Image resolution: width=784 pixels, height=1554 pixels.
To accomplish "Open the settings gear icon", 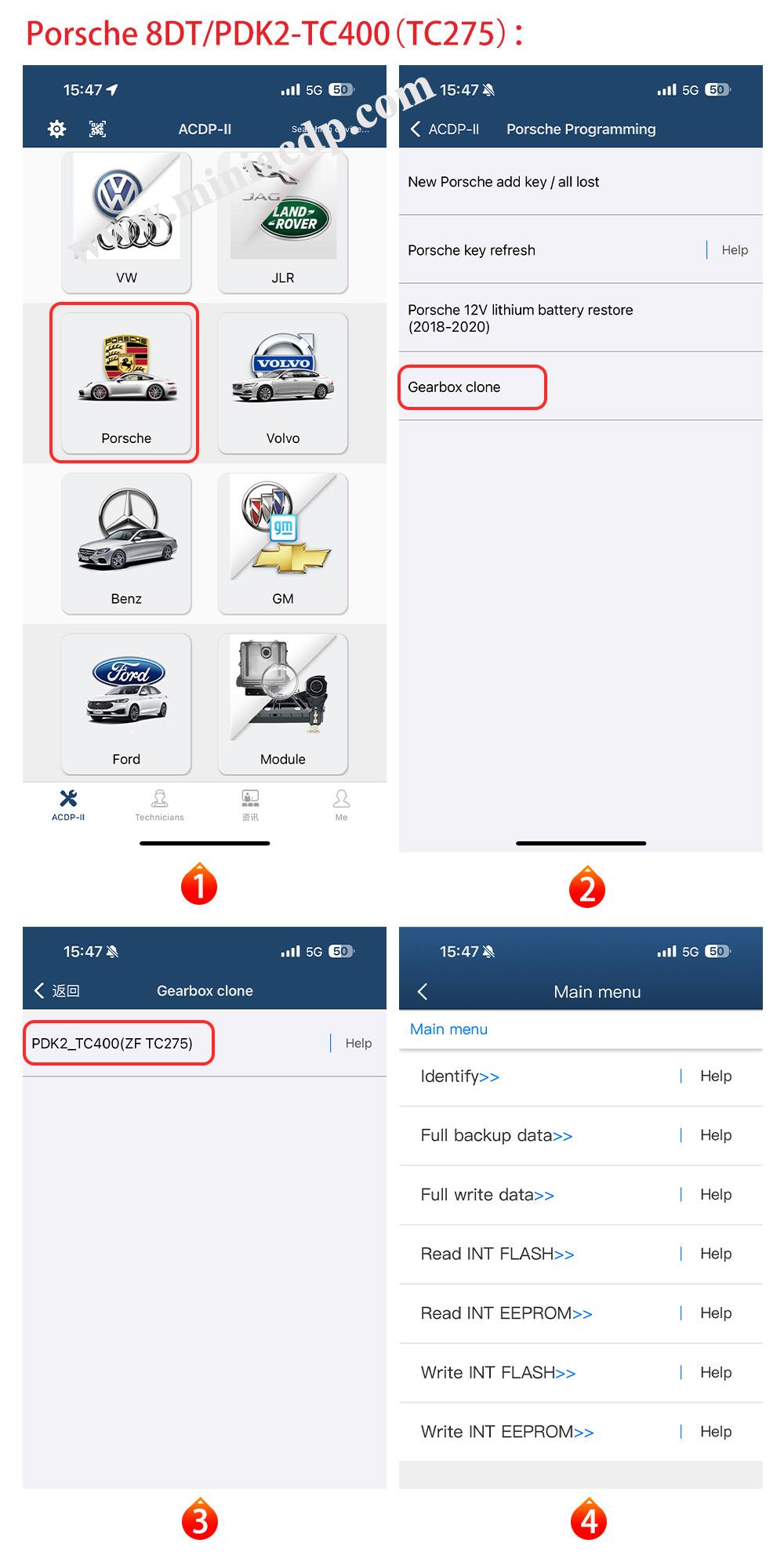I will coord(56,129).
